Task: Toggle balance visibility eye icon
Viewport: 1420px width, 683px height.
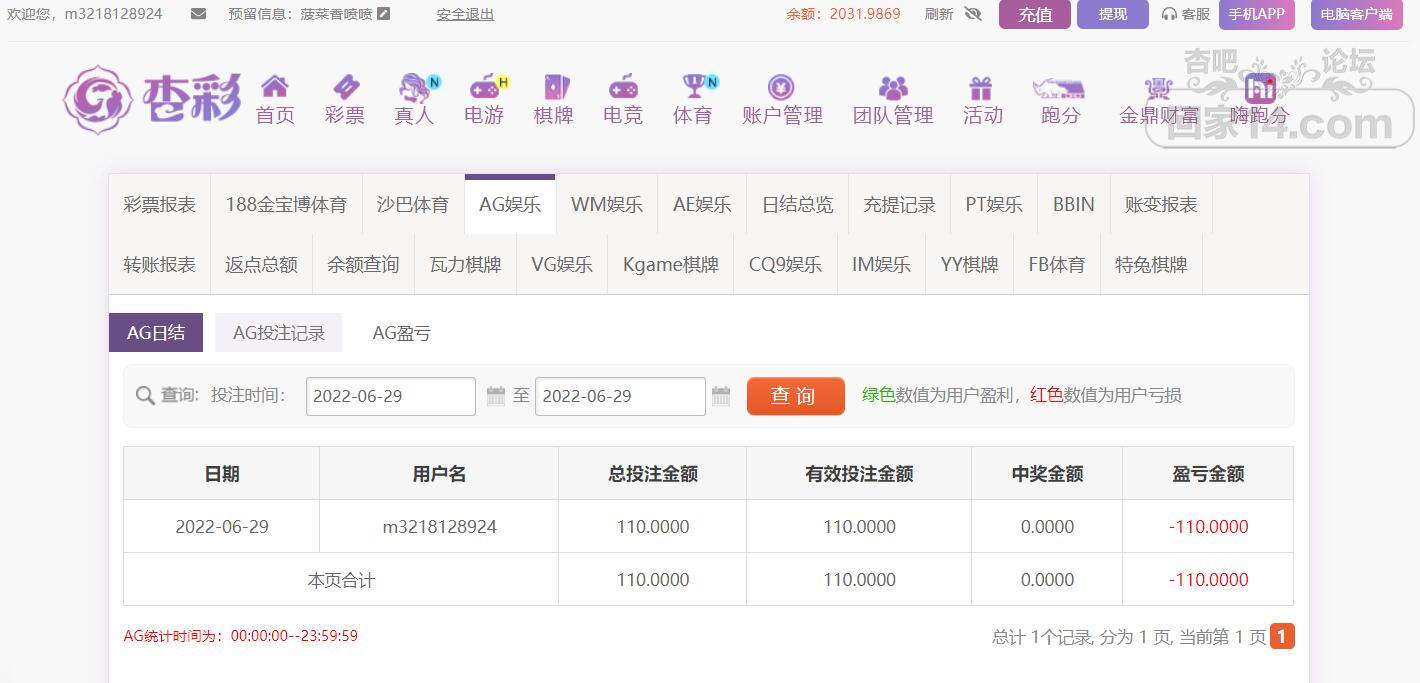Action: coord(973,14)
